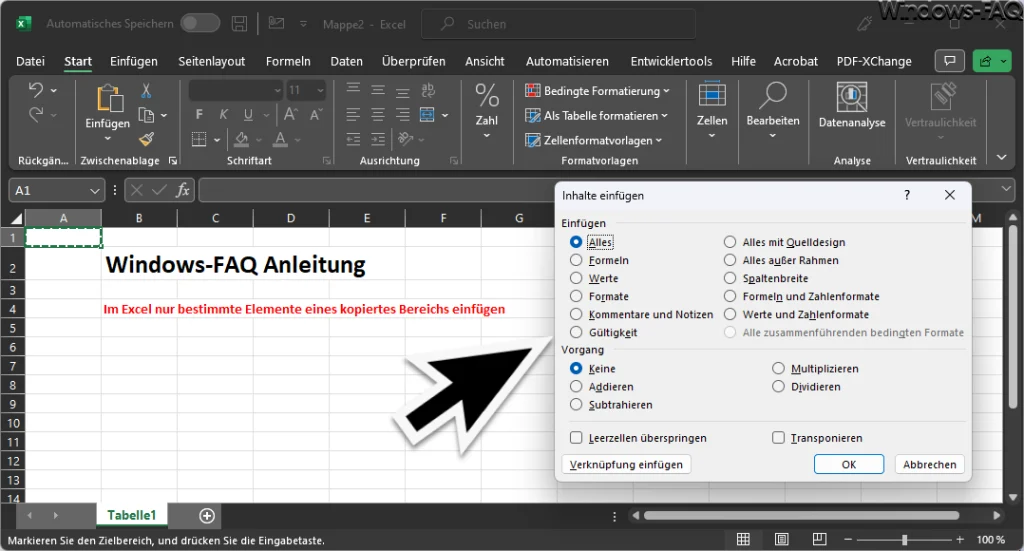Switch to page layout view icon
The image size is (1024, 551).
pos(781,539)
